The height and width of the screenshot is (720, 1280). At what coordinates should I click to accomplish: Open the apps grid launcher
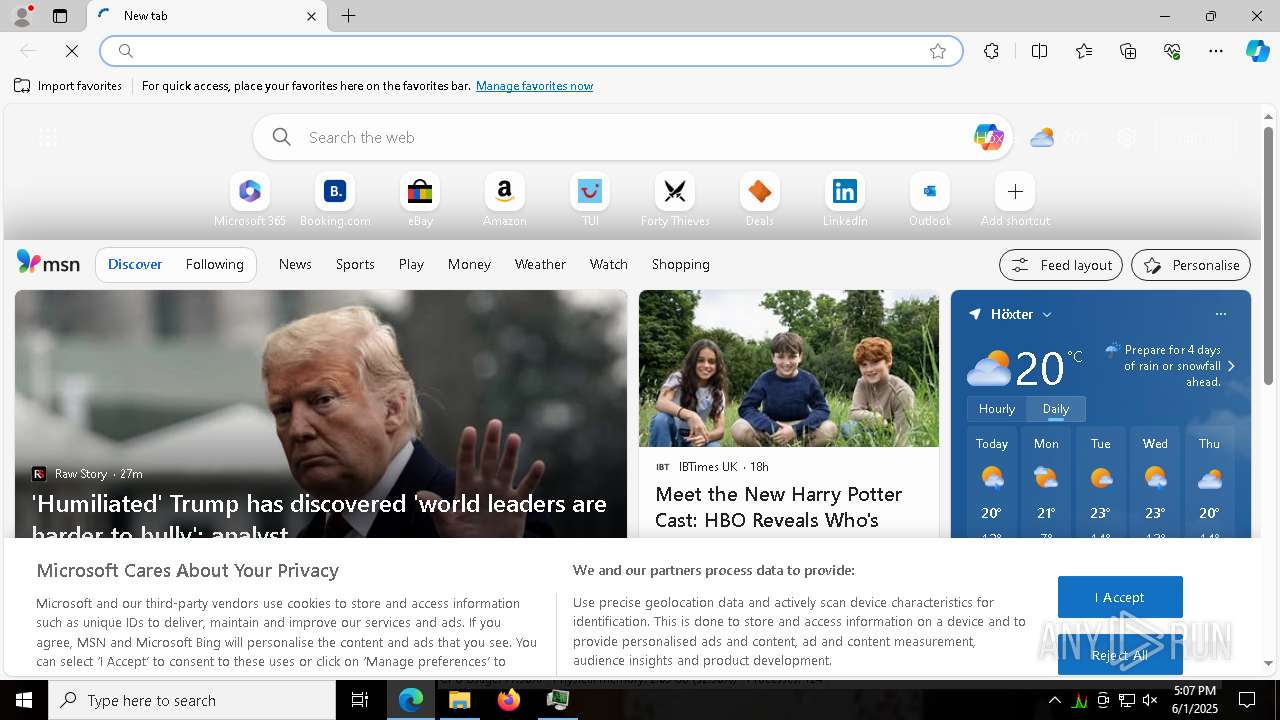coord(48,137)
